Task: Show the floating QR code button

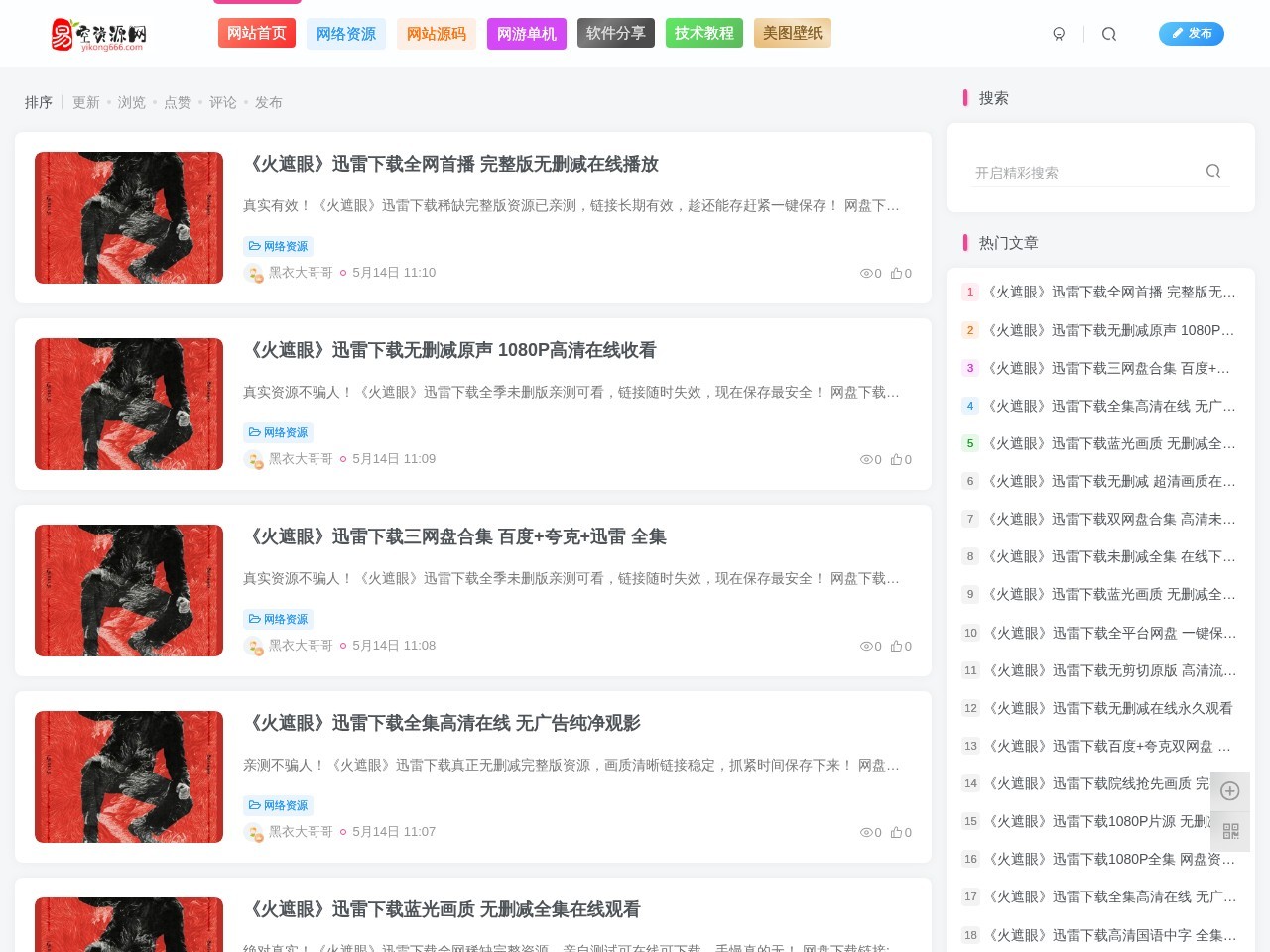Action: point(1230,831)
